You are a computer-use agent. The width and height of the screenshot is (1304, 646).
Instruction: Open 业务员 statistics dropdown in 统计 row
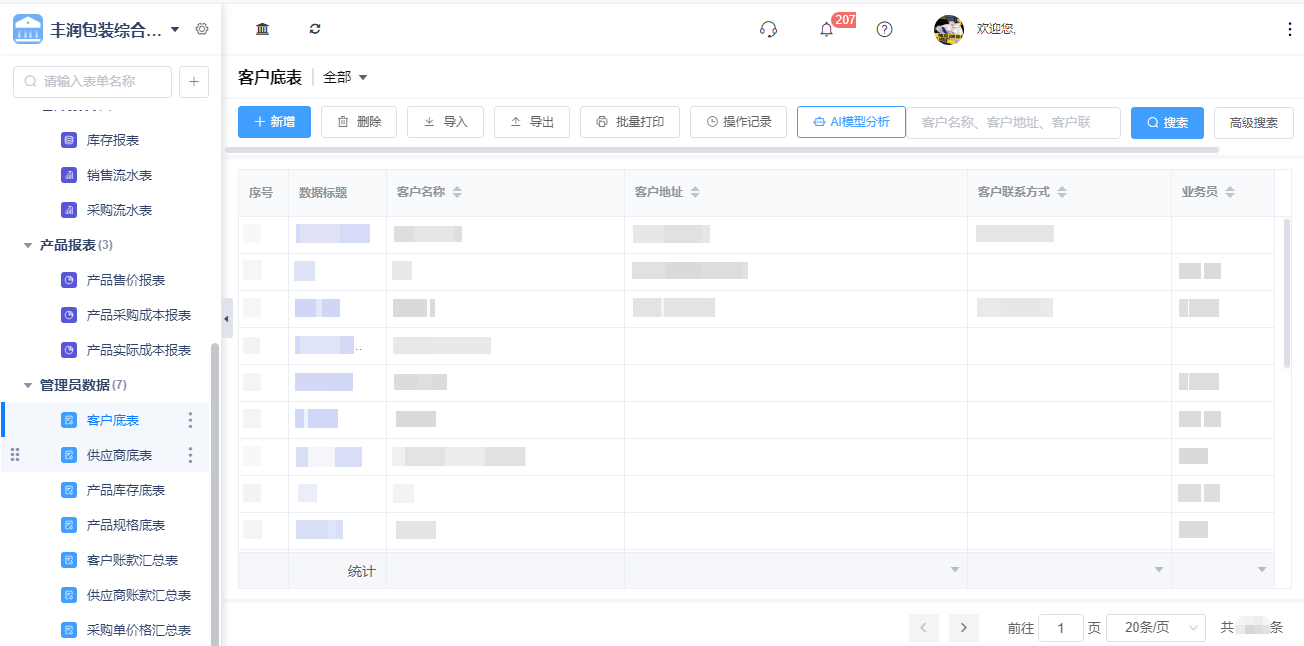[x=1262, y=570]
